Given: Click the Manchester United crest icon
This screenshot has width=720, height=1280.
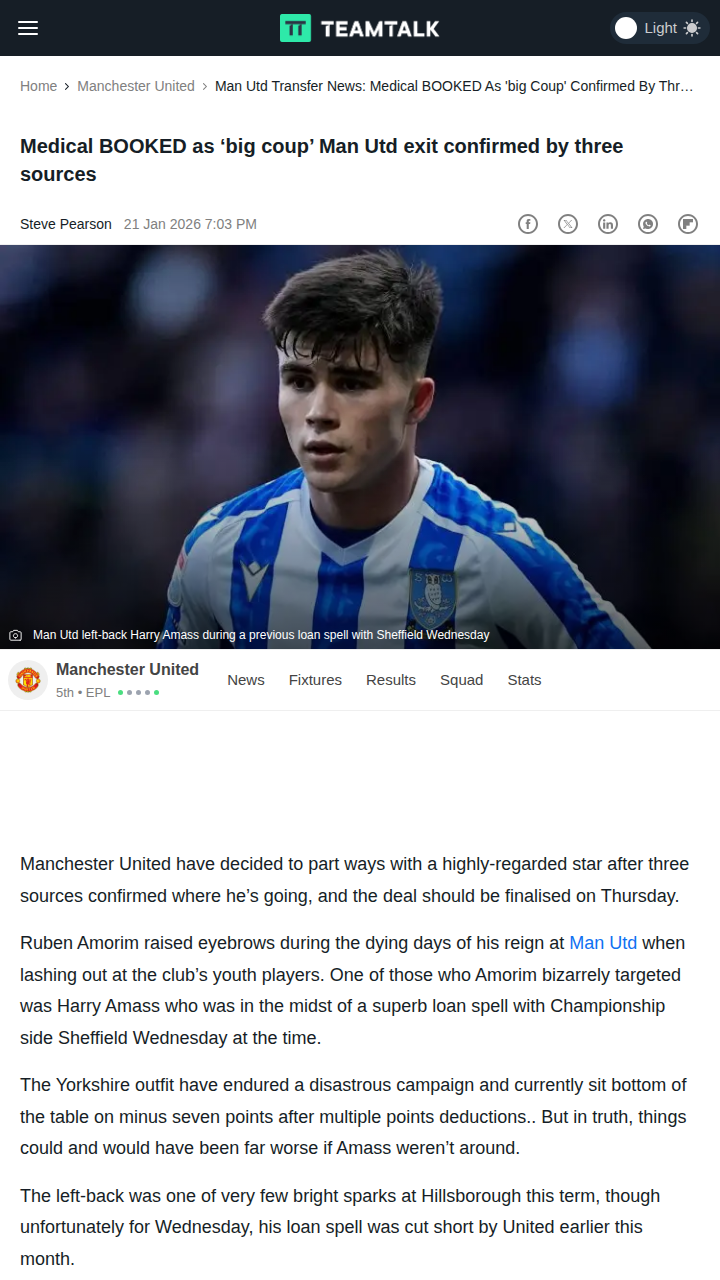Looking at the screenshot, I should pyautogui.click(x=28, y=680).
